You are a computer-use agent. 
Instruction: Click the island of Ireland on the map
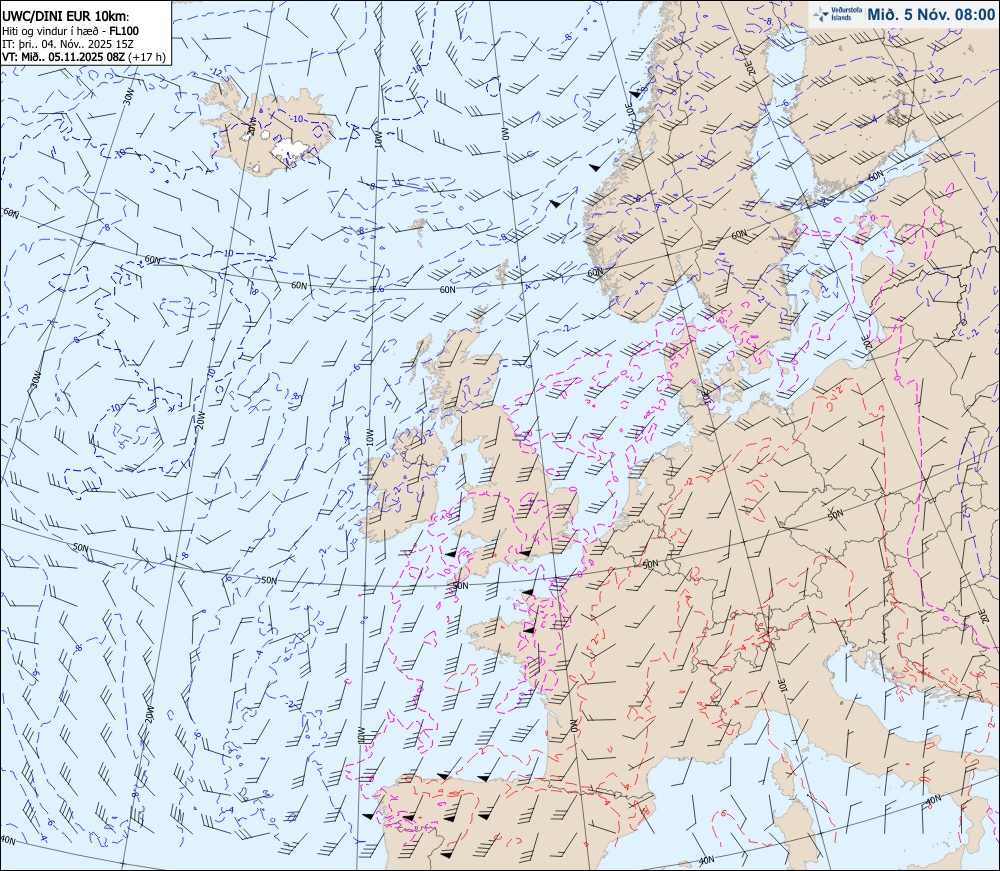[402, 486]
